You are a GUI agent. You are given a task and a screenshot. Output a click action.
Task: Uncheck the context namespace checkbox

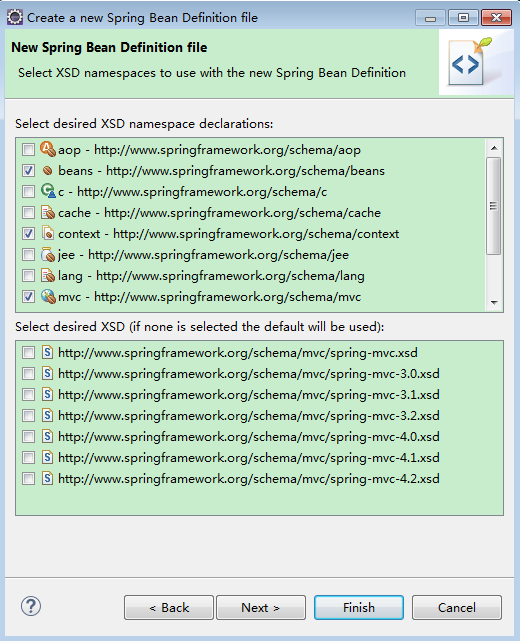point(28,233)
